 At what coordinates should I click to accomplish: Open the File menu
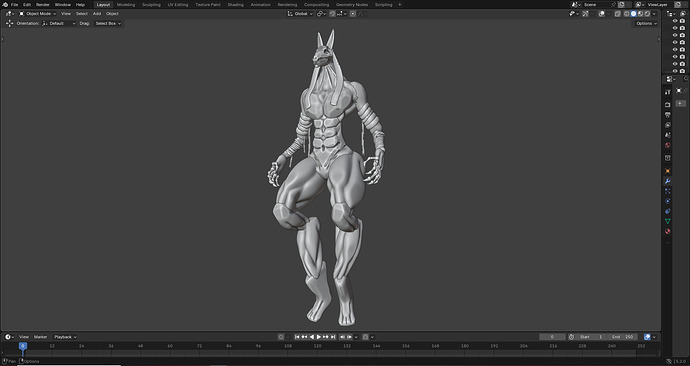tap(15, 4)
